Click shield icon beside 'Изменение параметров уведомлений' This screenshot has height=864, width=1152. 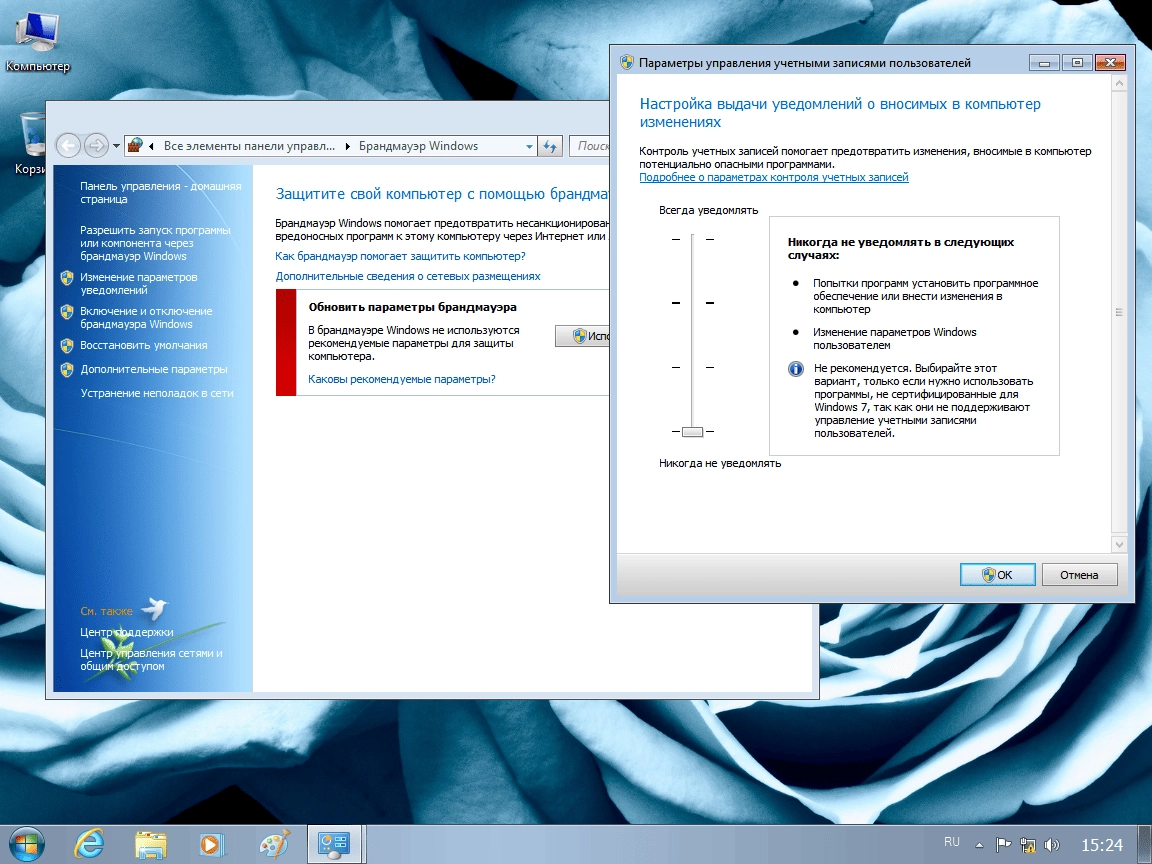pos(67,278)
